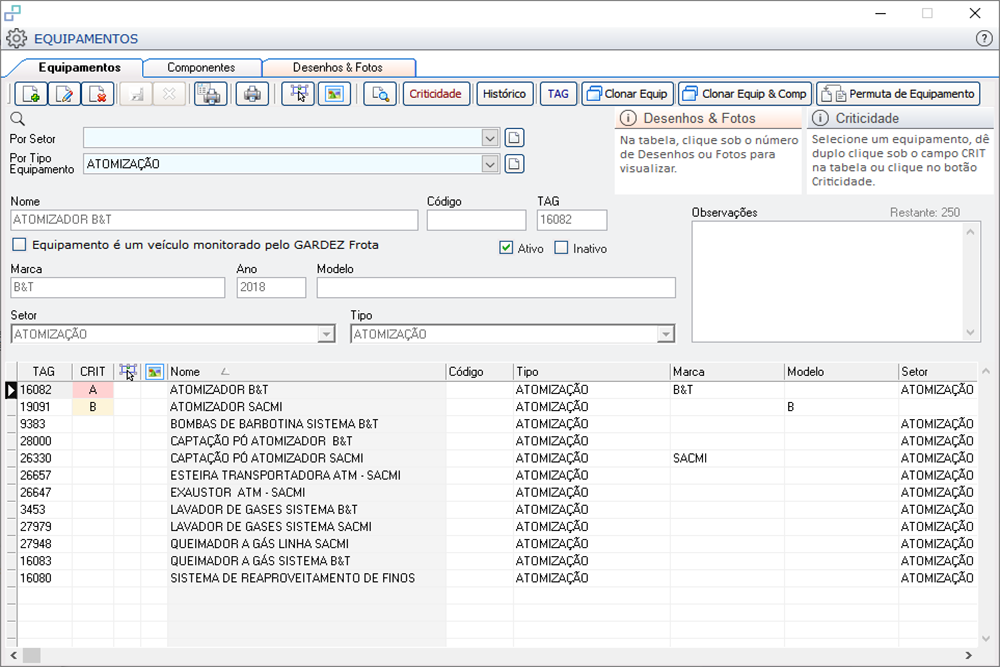1000x667 pixels.
Task: Click the Marca column header in the table
Action: pyautogui.click(x=727, y=372)
